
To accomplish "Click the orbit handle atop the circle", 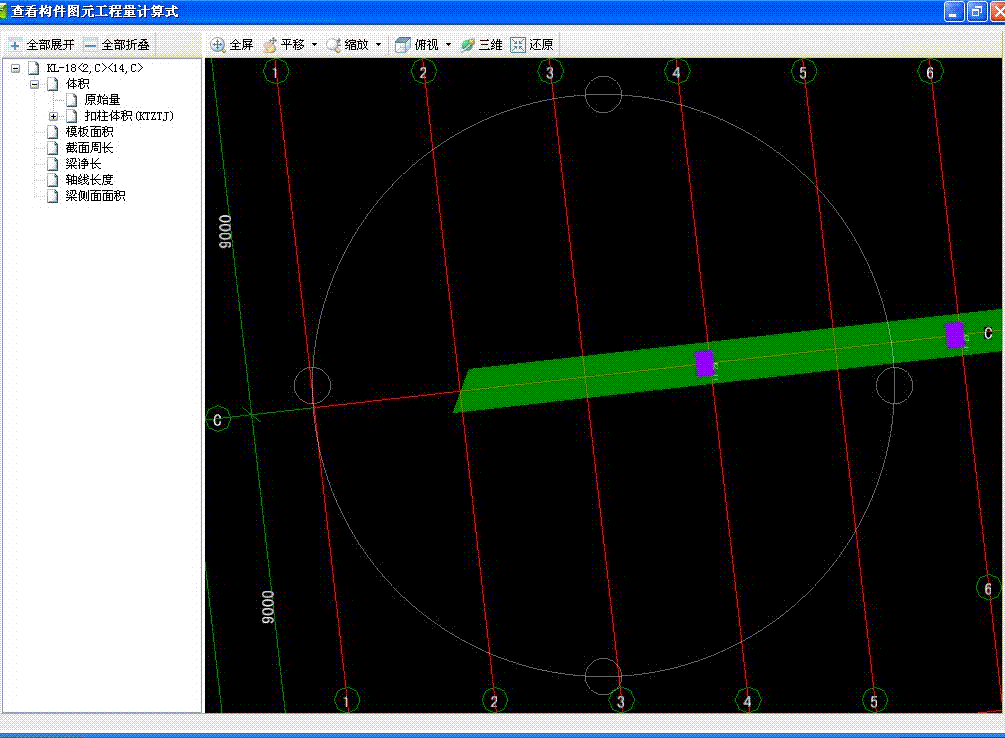I will (603, 94).
